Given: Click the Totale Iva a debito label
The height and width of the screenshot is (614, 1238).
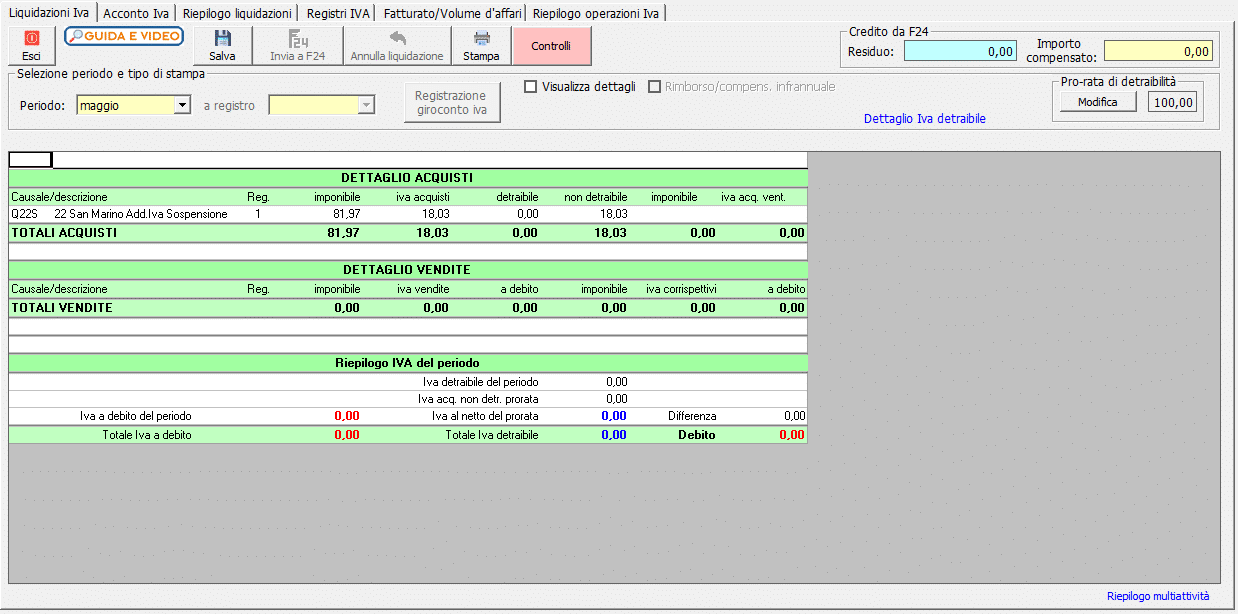Looking at the screenshot, I should click(x=147, y=435).
